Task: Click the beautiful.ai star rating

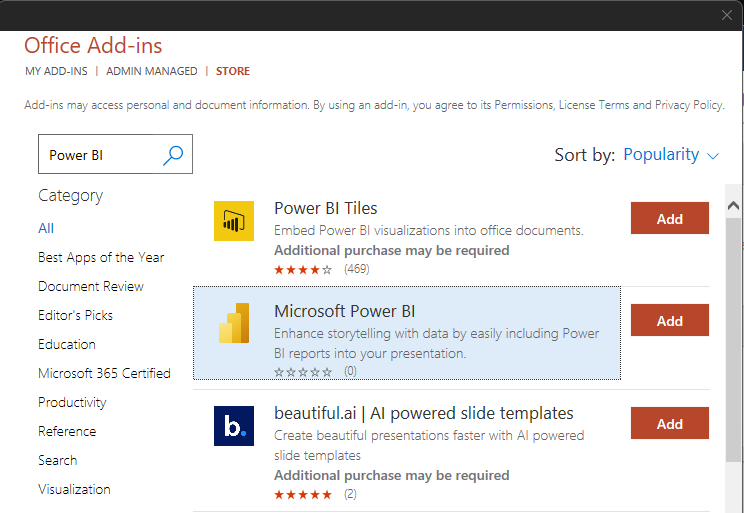Action: [303, 495]
